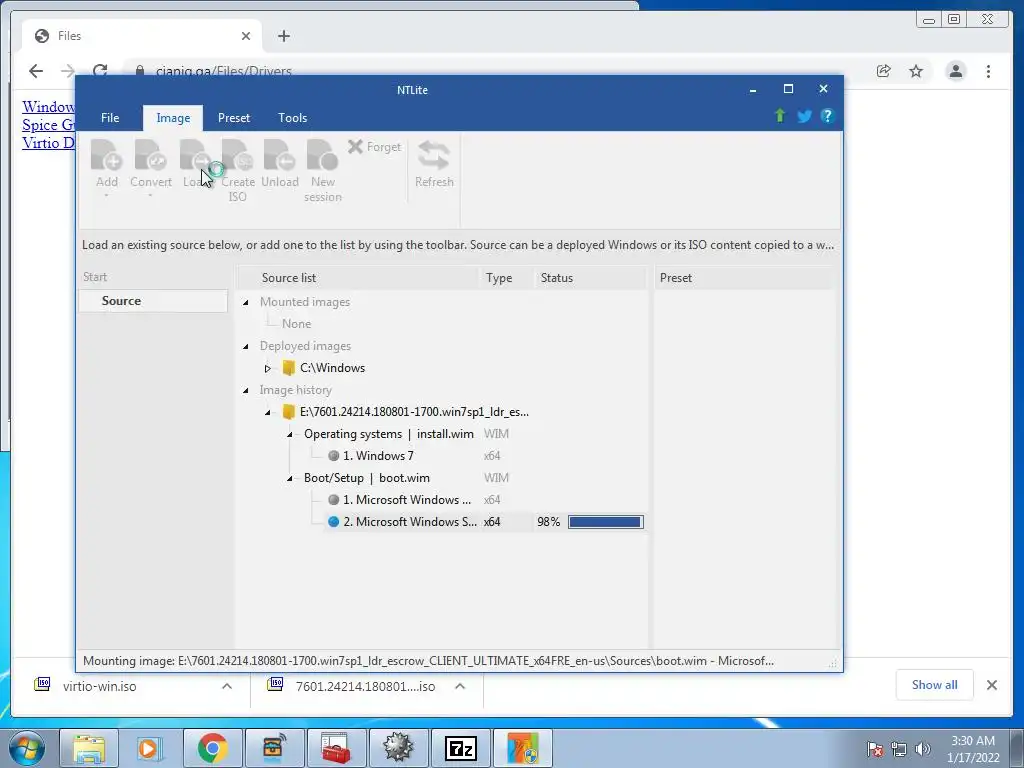Image resolution: width=1024 pixels, height=768 pixels.
Task: Open the Chrome profile avatar
Action: click(956, 71)
